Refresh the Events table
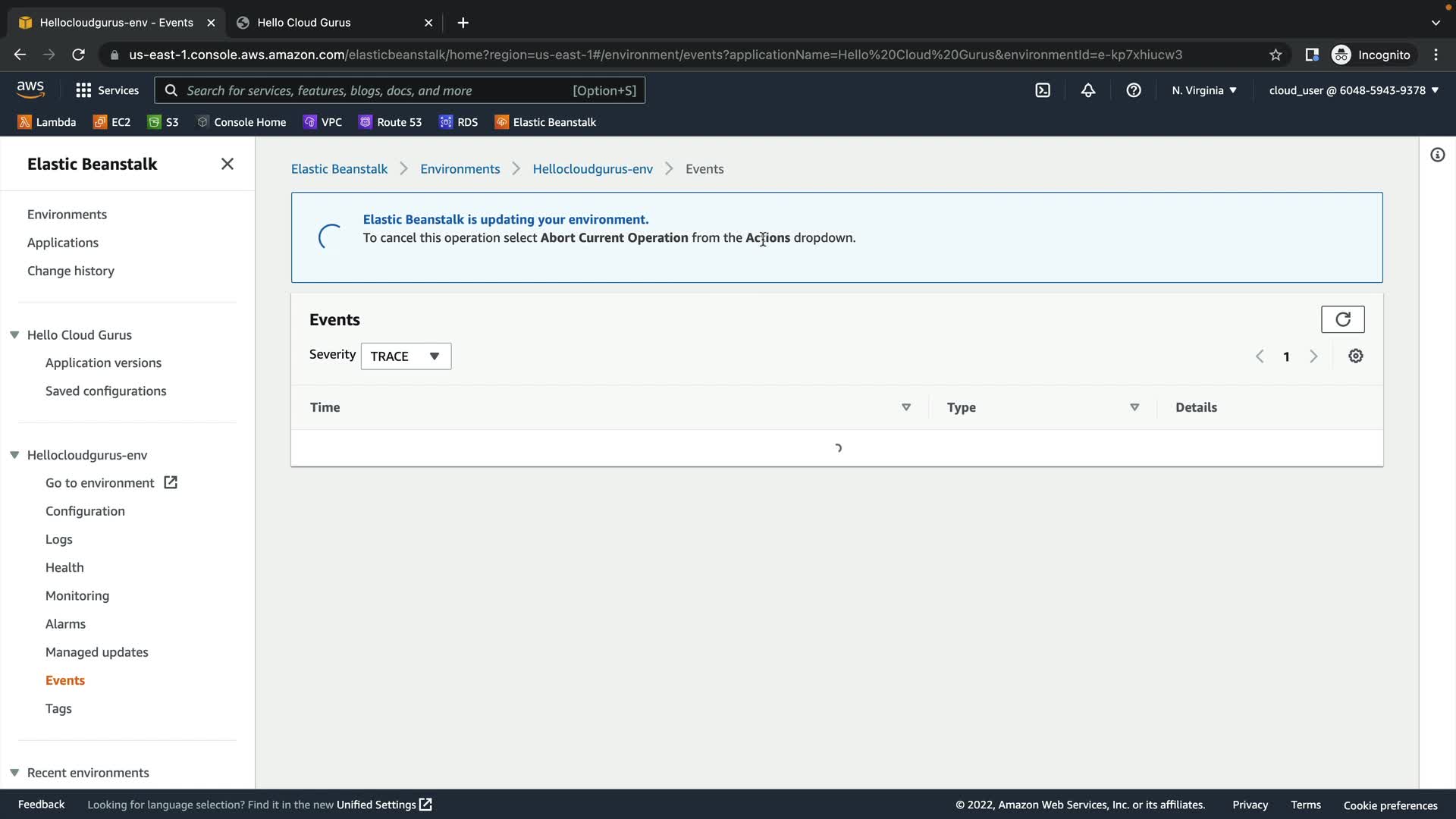The image size is (1456, 819). click(1342, 319)
